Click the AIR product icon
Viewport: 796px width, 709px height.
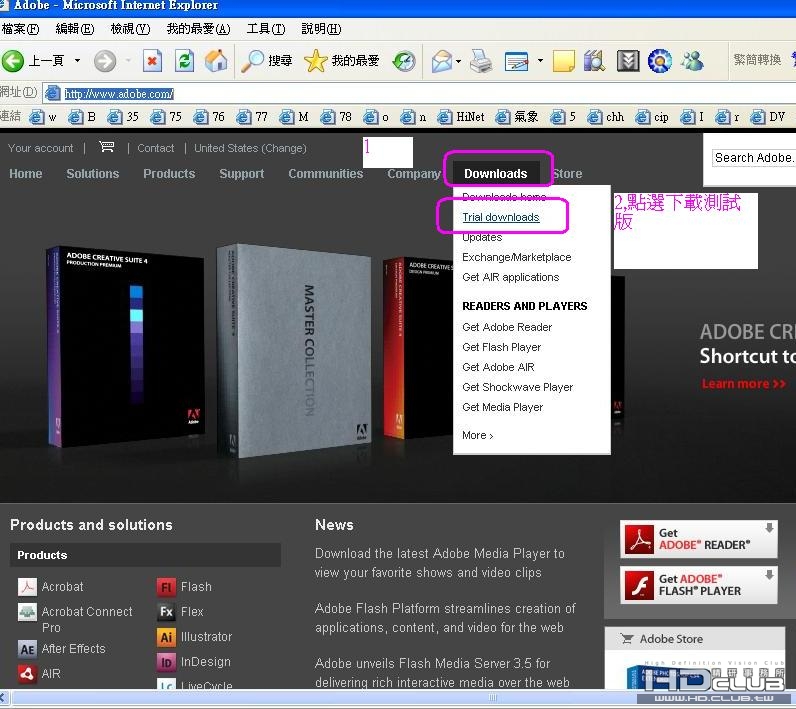point(27,674)
